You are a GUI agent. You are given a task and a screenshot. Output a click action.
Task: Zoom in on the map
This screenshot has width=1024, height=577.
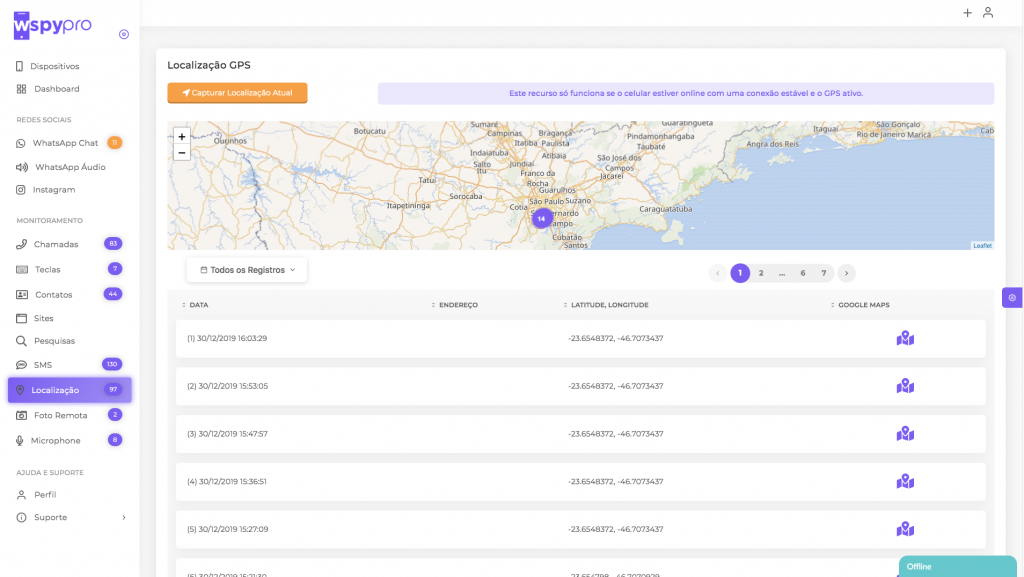tap(182, 136)
